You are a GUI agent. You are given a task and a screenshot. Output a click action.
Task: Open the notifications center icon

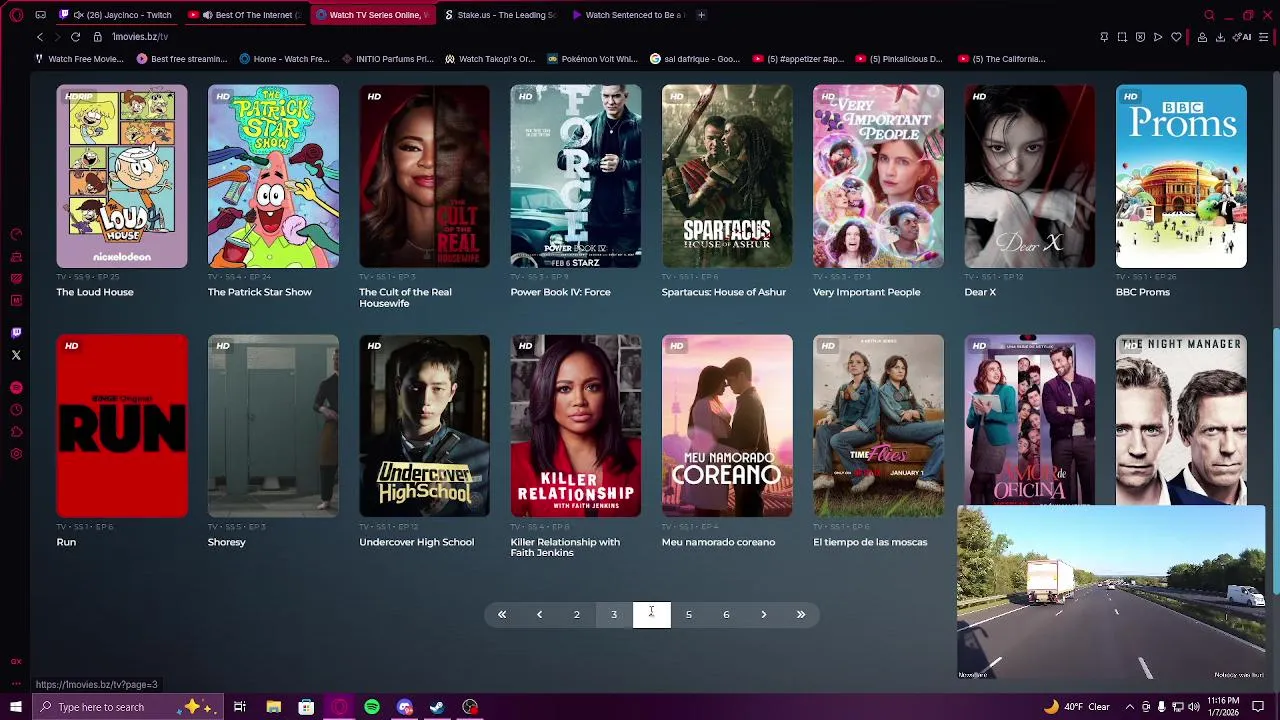click(x=1259, y=707)
